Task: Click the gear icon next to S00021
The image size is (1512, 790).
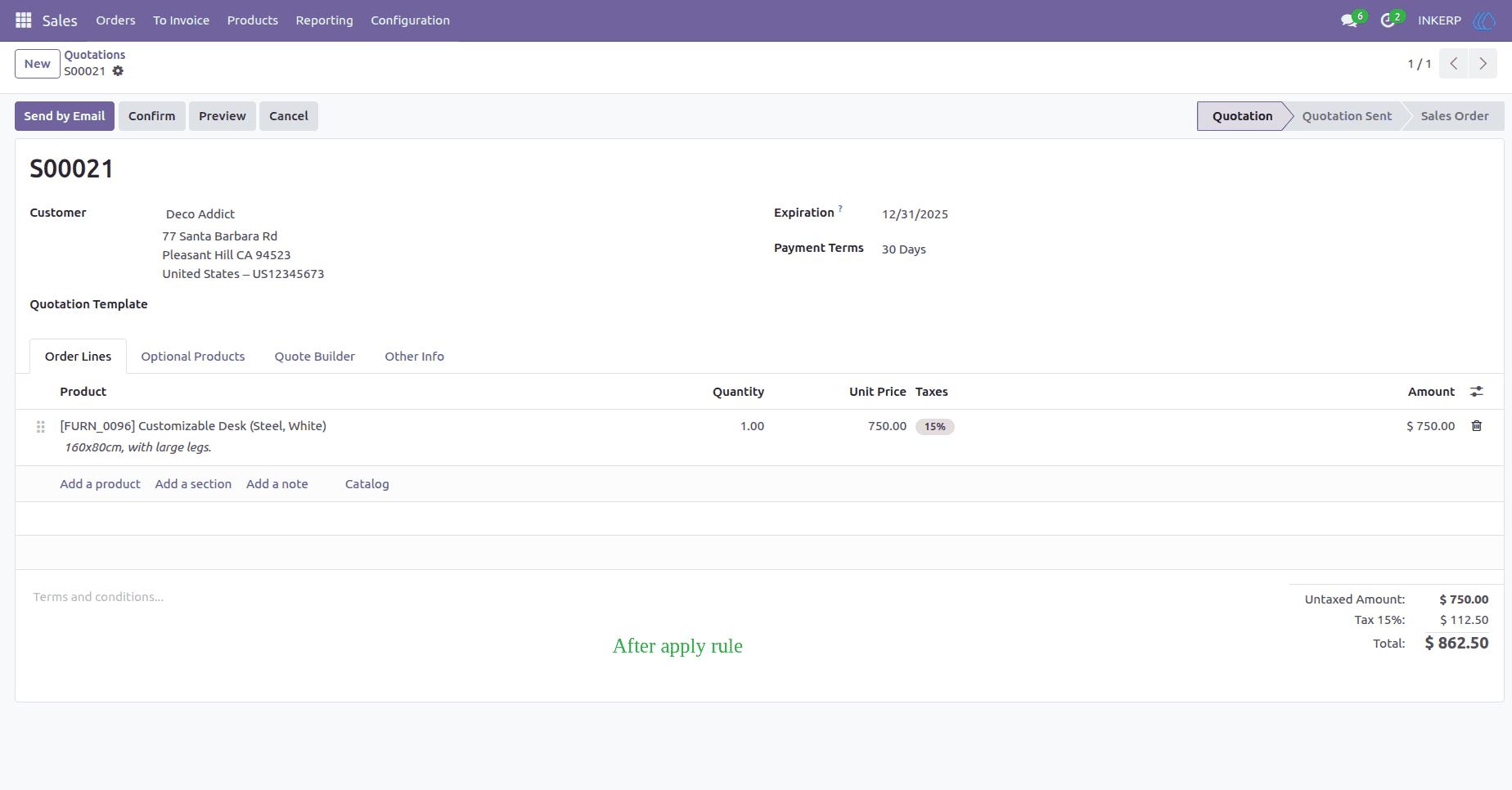Action: 118,71
